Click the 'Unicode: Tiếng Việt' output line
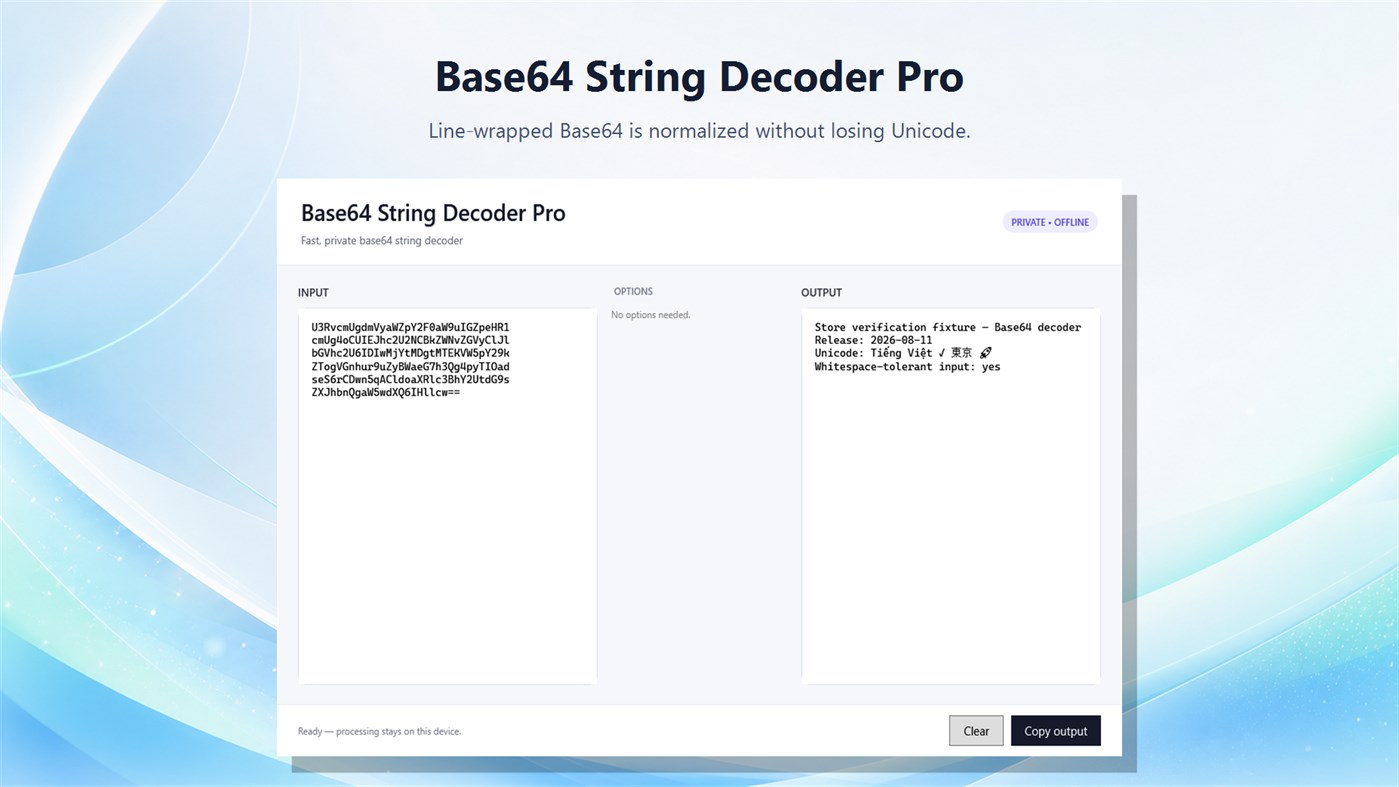The width and height of the screenshot is (1399, 787). click(903, 353)
